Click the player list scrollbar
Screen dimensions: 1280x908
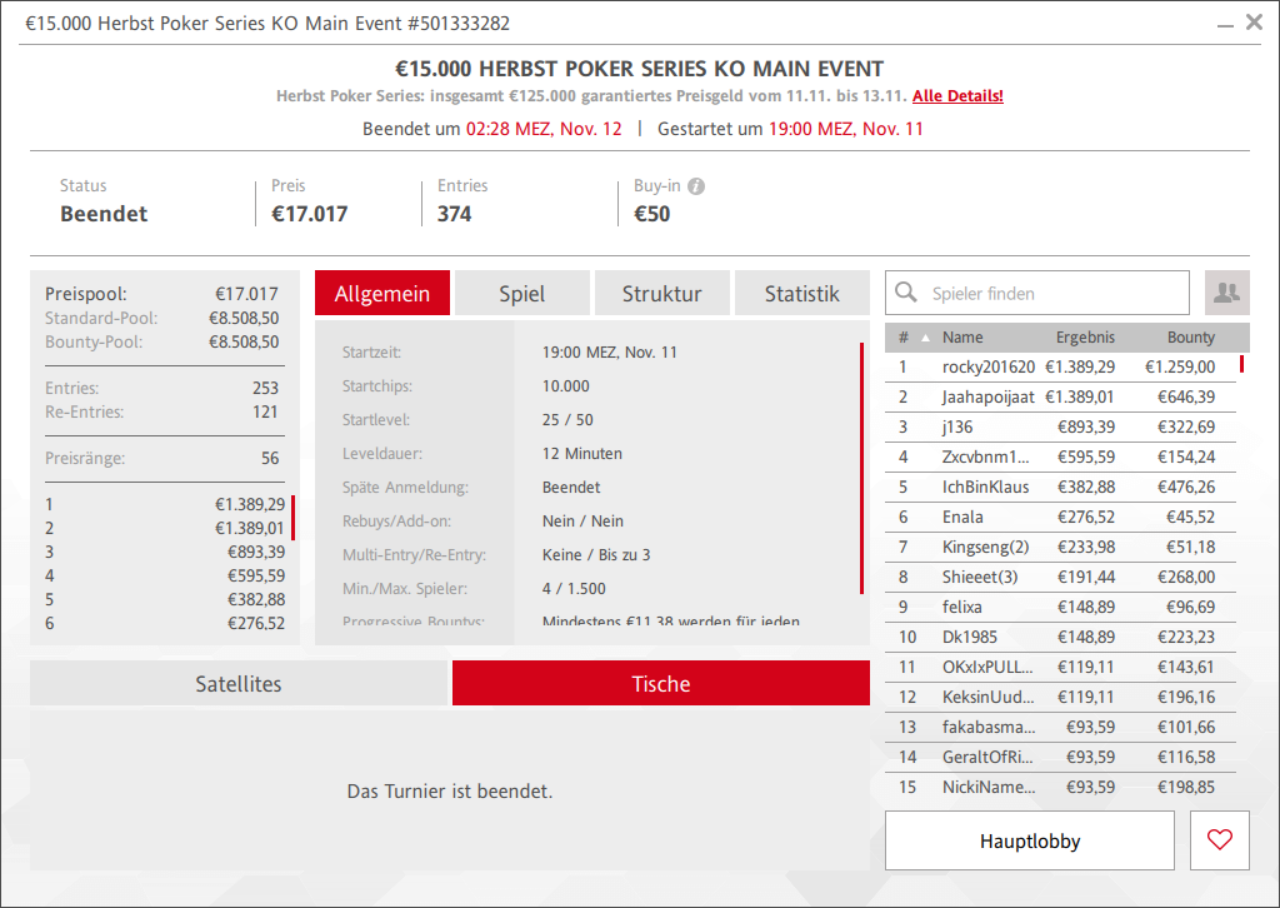tap(1242, 364)
